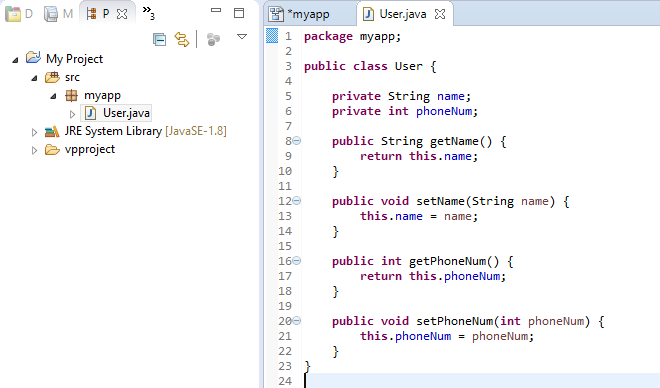Click 'return this.phoneNum;' statement
This screenshot has height=388, width=660.
433,276
